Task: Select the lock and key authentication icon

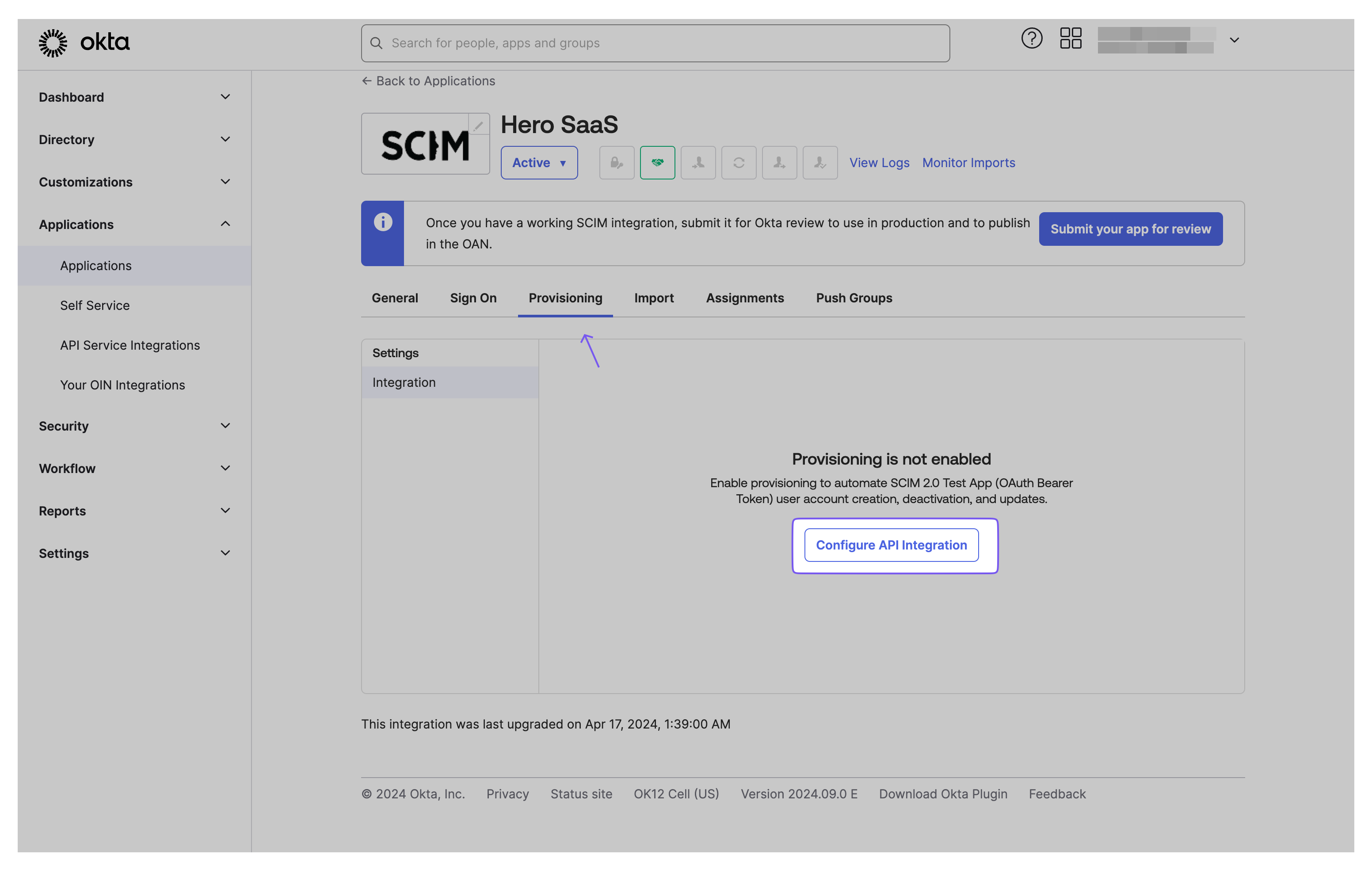Action: (617, 162)
